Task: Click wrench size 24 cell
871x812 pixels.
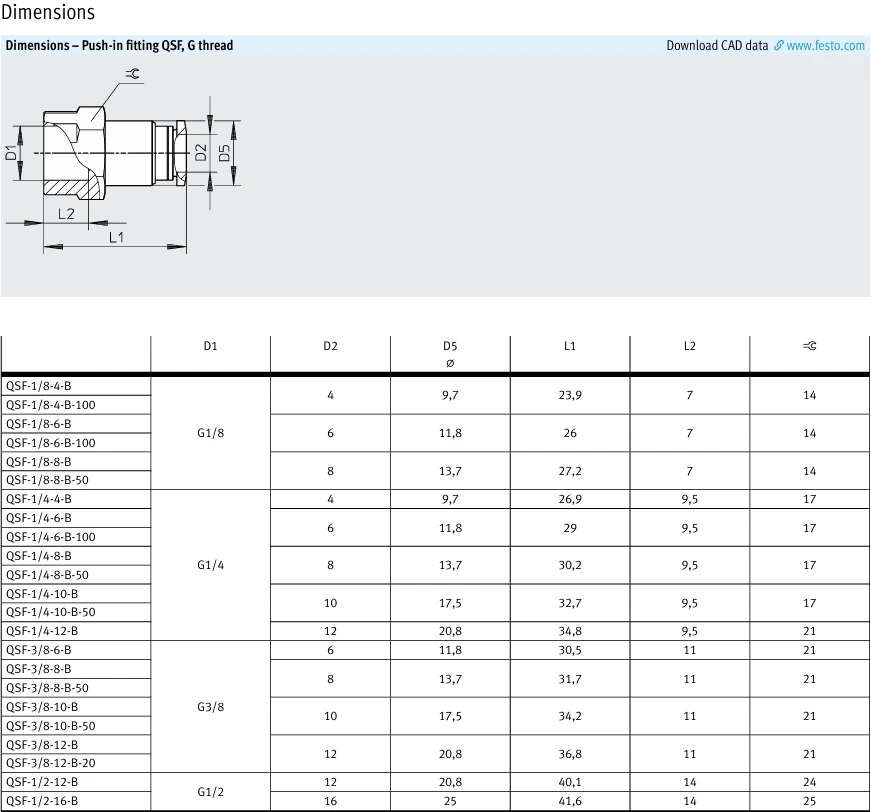Action: (809, 782)
